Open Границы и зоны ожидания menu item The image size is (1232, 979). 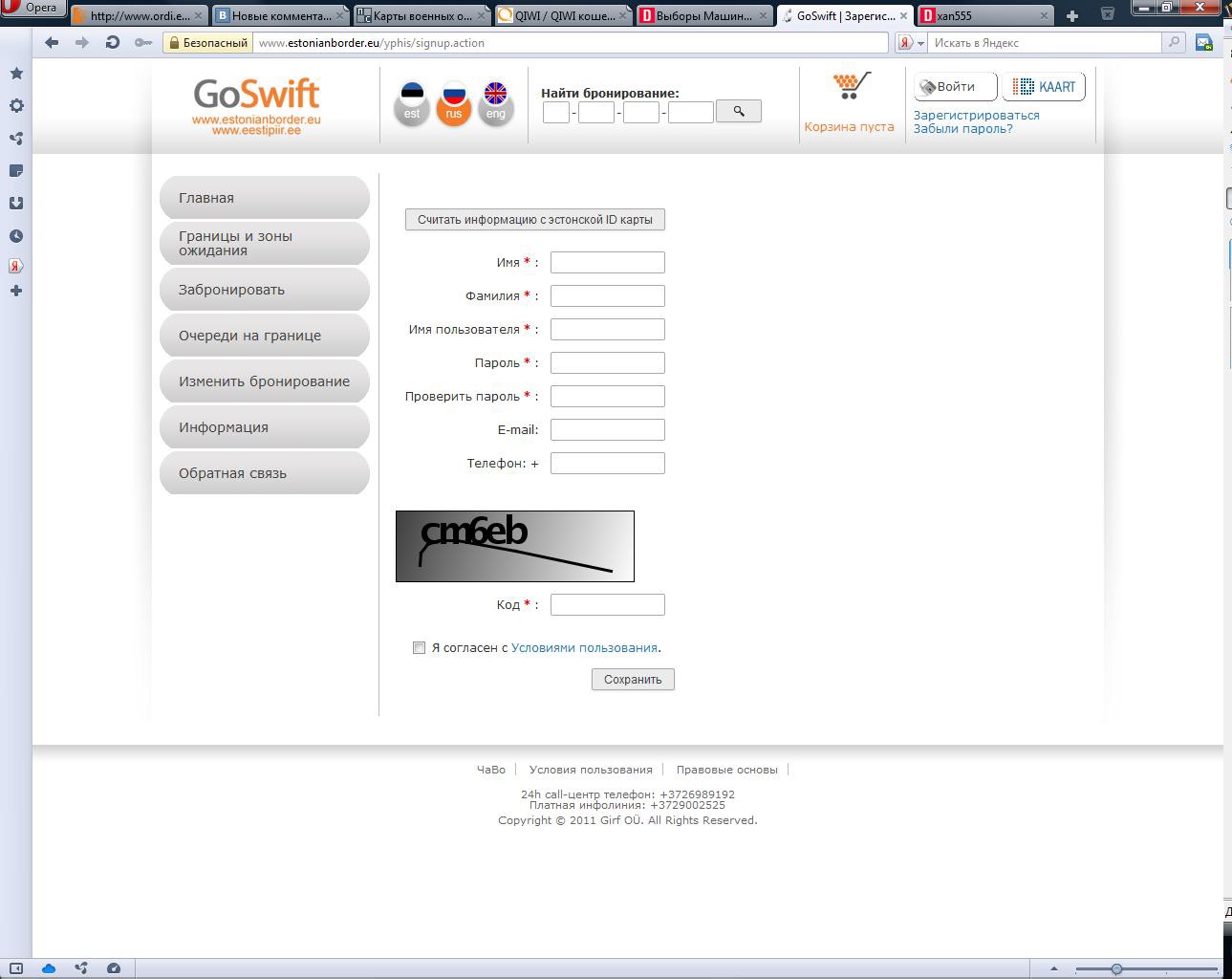point(265,244)
